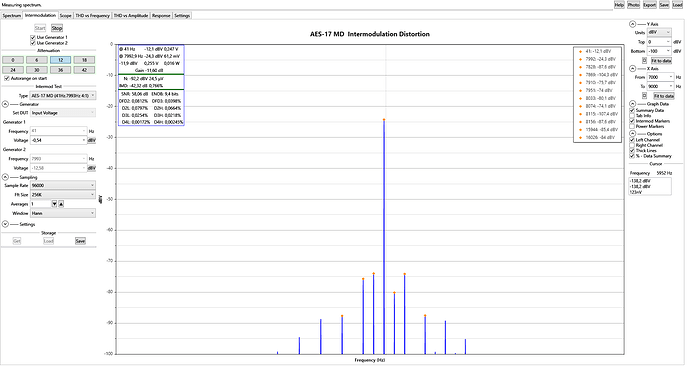Open the X Axis From frequency dropdown
This screenshot has height=379, width=690.
point(671,77)
